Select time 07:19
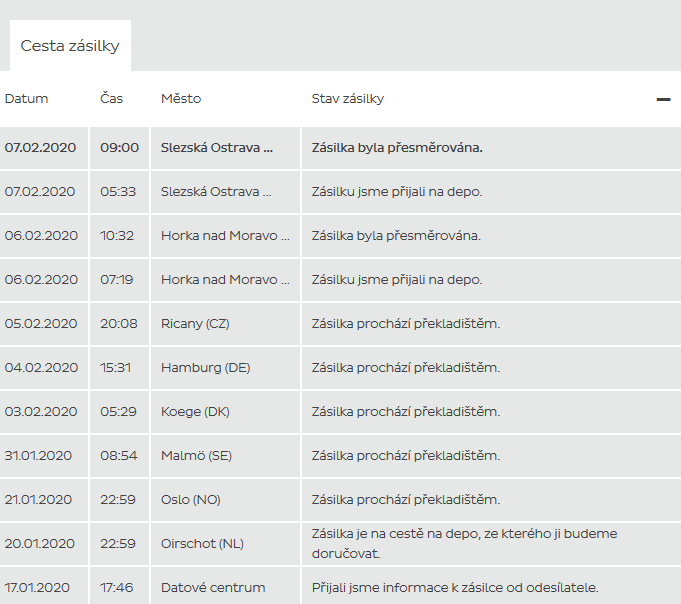This screenshot has width=681, height=604. pyautogui.click(x=117, y=280)
